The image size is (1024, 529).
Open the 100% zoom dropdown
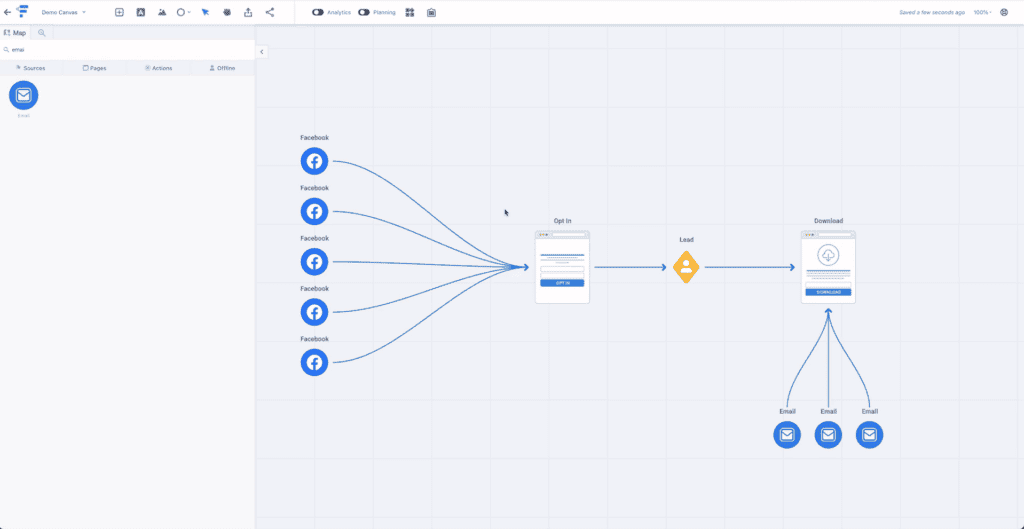point(982,12)
